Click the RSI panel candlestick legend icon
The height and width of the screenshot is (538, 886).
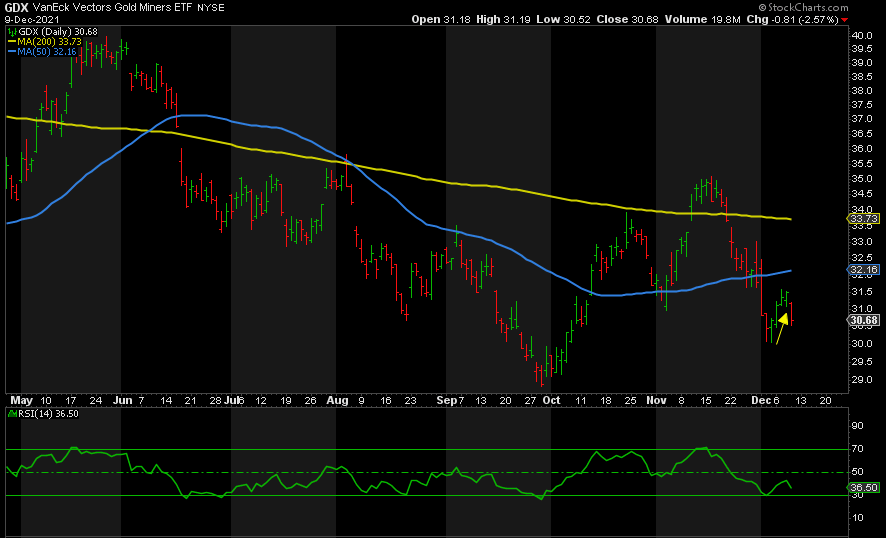pos(12,414)
